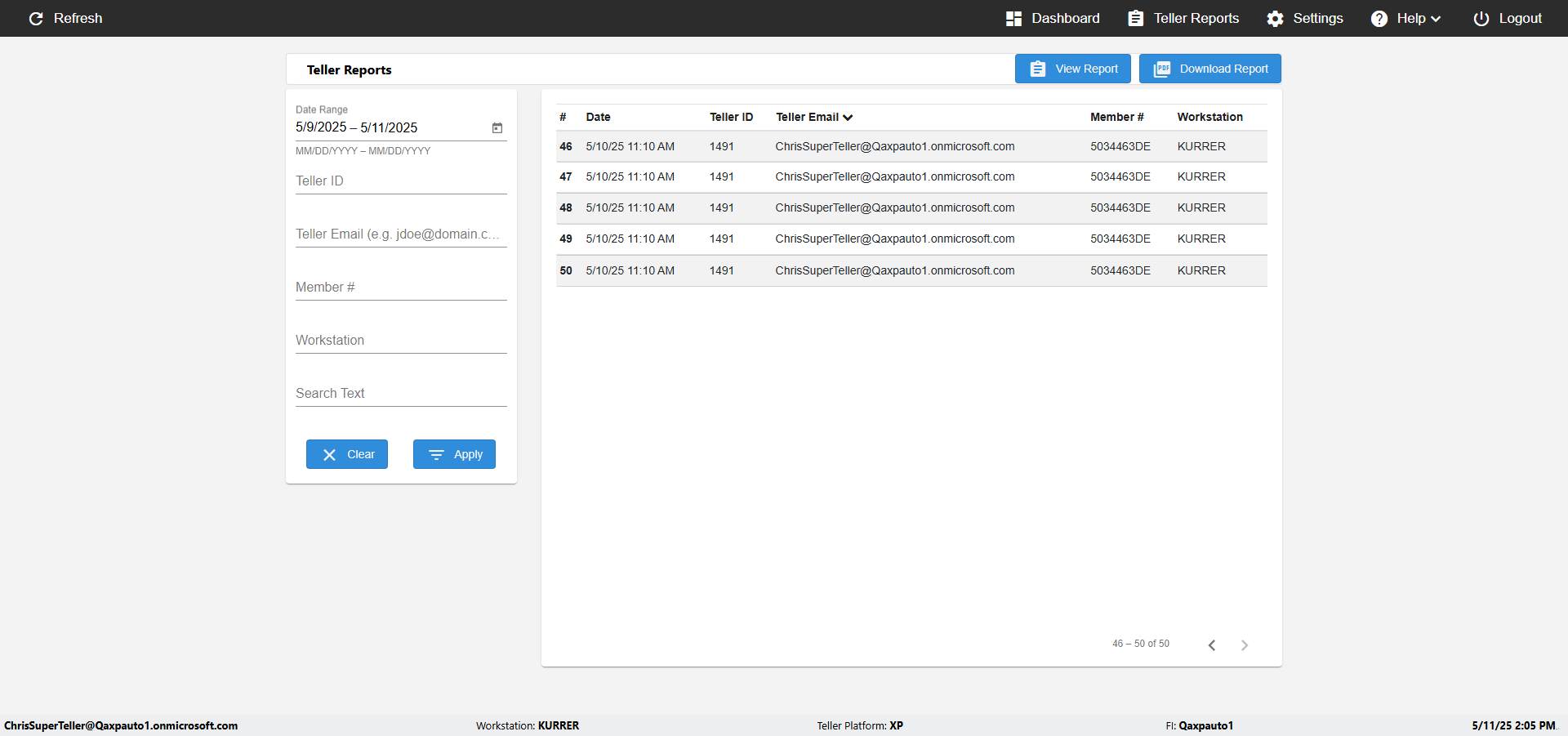Image resolution: width=1568 pixels, height=736 pixels.
Task: Click the Logout power icon
Action: coord(1481,19)
